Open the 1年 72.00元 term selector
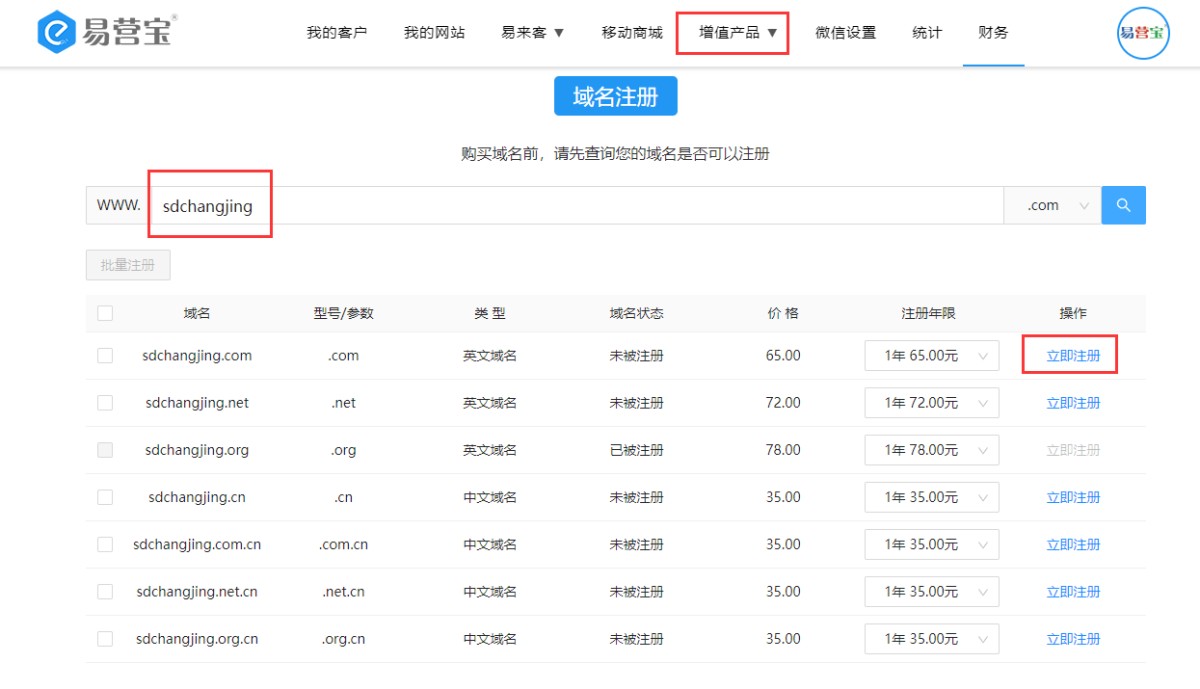The height and width of the screenshot is (689, 1200). pos(931,403)
